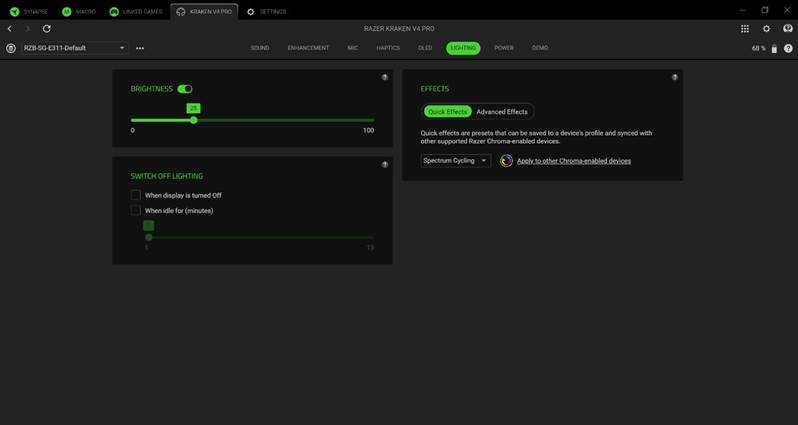The height and width of the screenshot is (425, 798).
Task: Click the Razer Kraken V4 Pro title text
Action: (399, 29)
